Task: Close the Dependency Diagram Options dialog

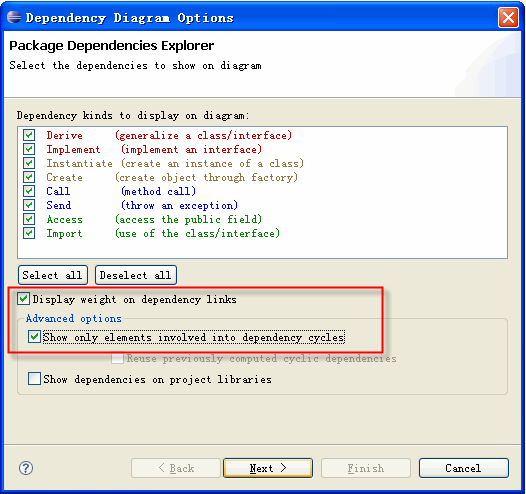Action: tap(508, 17)
